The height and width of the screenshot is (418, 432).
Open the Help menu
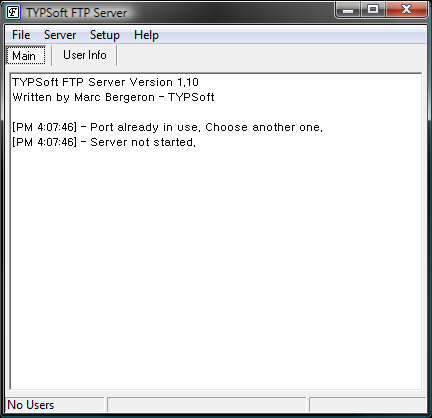[146, 35]
